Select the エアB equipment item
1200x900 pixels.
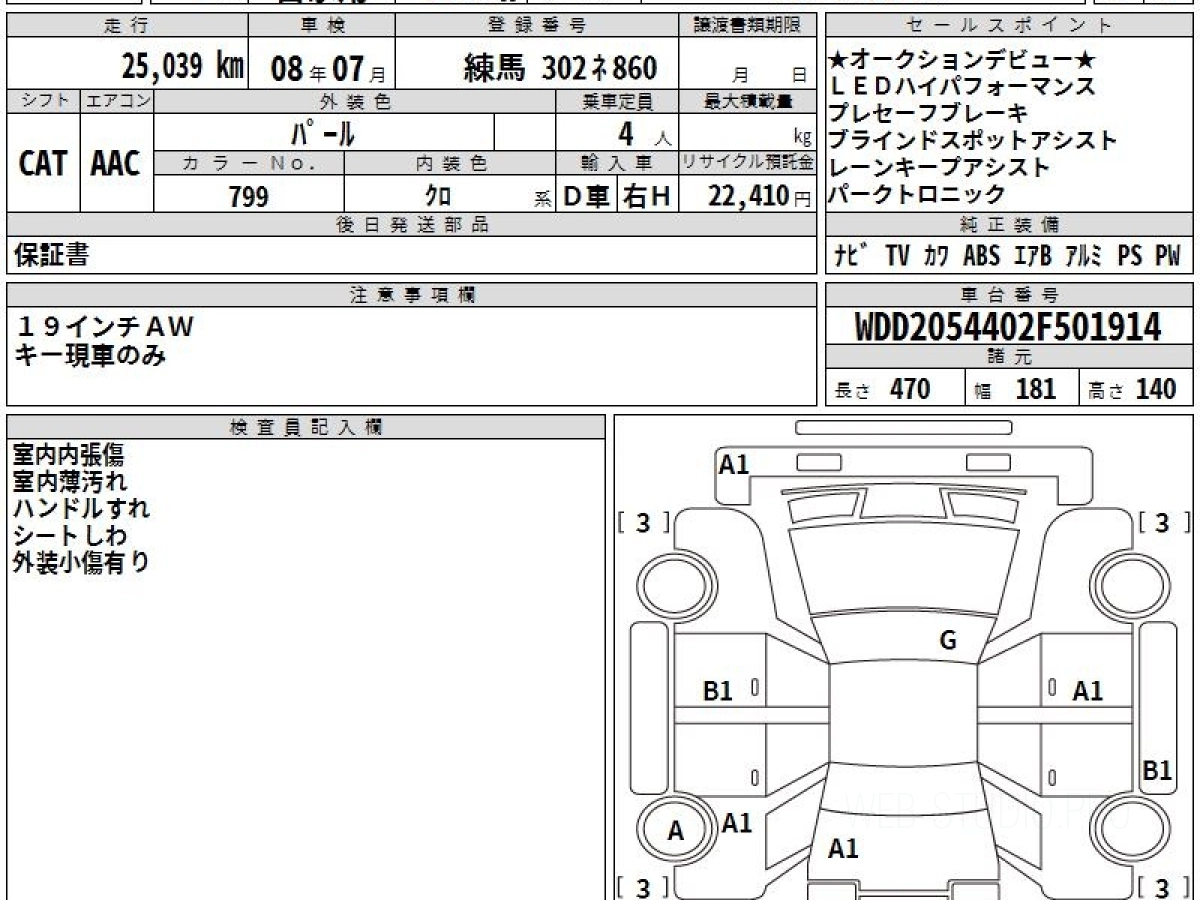click(x=1033, y=256)
